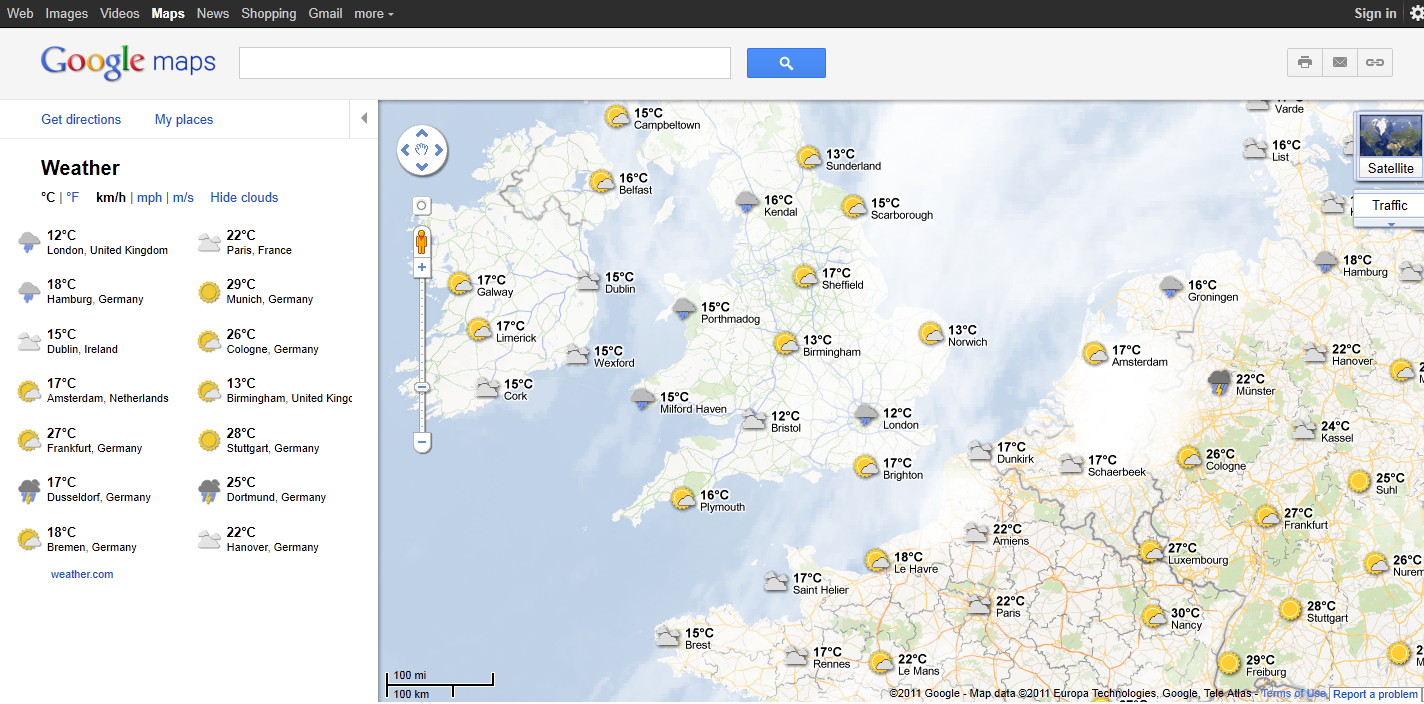Click the location circle above pegman
Image resolution: width=1424 pixels, height=704 pixels.
[421, 206]
